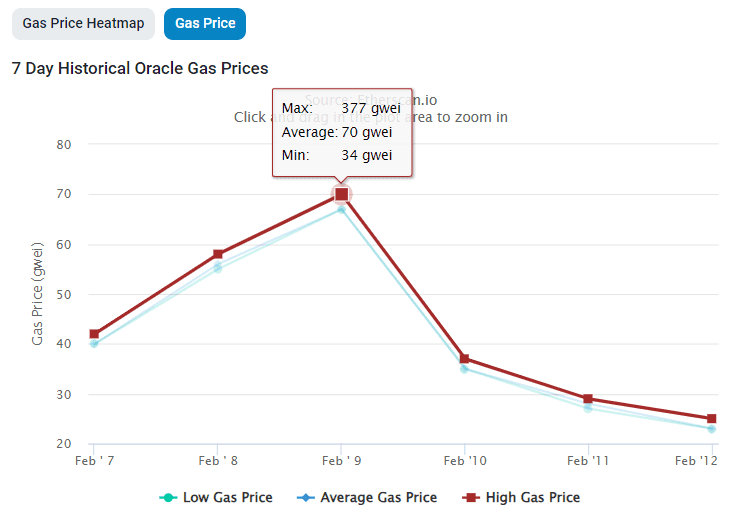Click the High Gas Price point on Feb 12
Image resolution: width=737 pixels, height=523 pixels.
(711, 419)
